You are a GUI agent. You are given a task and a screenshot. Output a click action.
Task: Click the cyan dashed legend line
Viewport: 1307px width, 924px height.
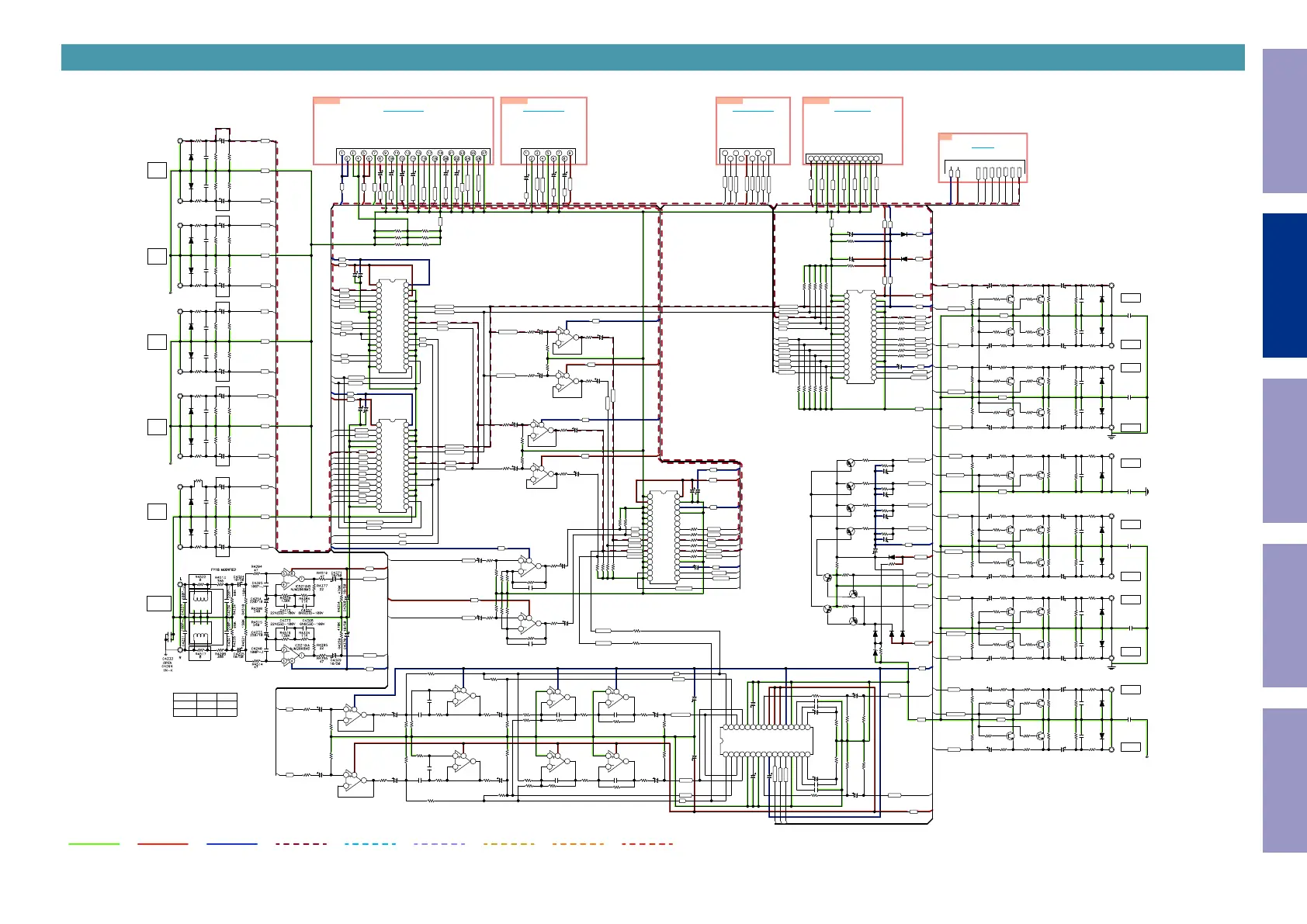(370, 843)
